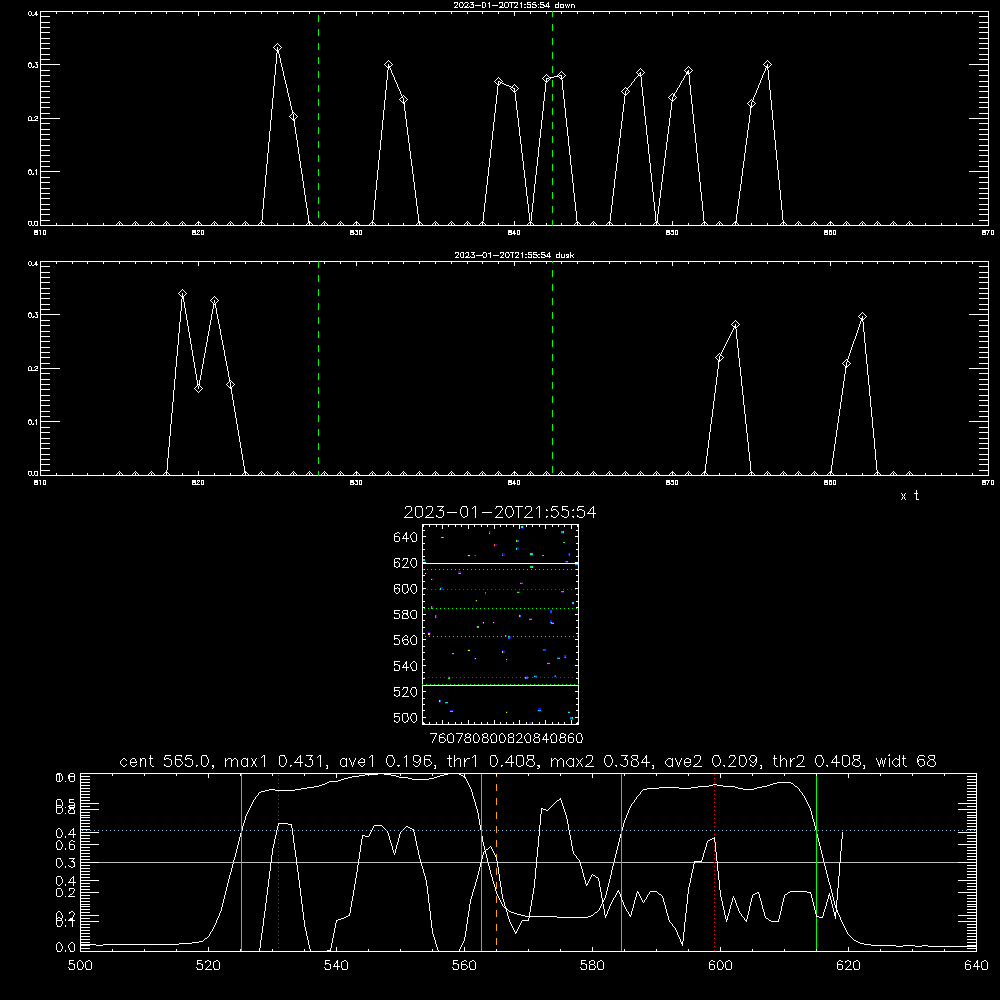The width and height of the screenshot is (1000, 1000).
Task: Click the dawn peak diamond near x=851
Action: [x=688, y=71]
